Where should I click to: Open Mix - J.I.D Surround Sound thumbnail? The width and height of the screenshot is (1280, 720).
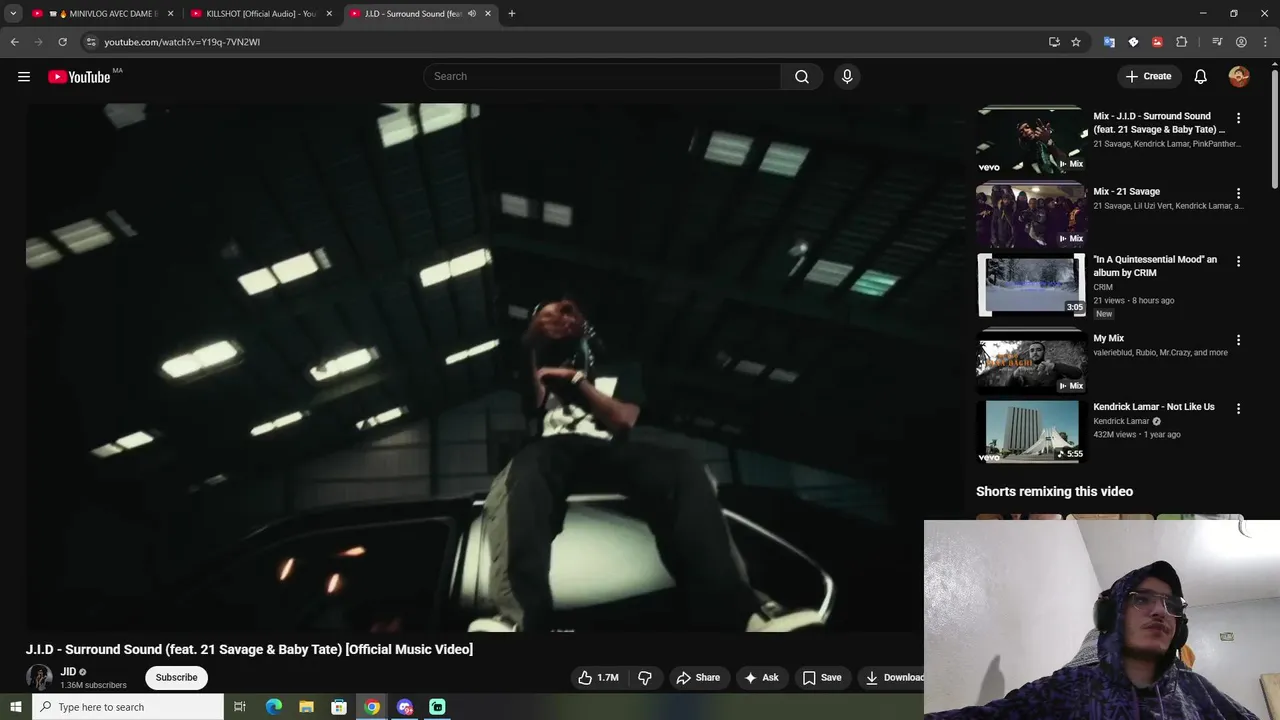pyautogui.click(x=1031, y=139)
